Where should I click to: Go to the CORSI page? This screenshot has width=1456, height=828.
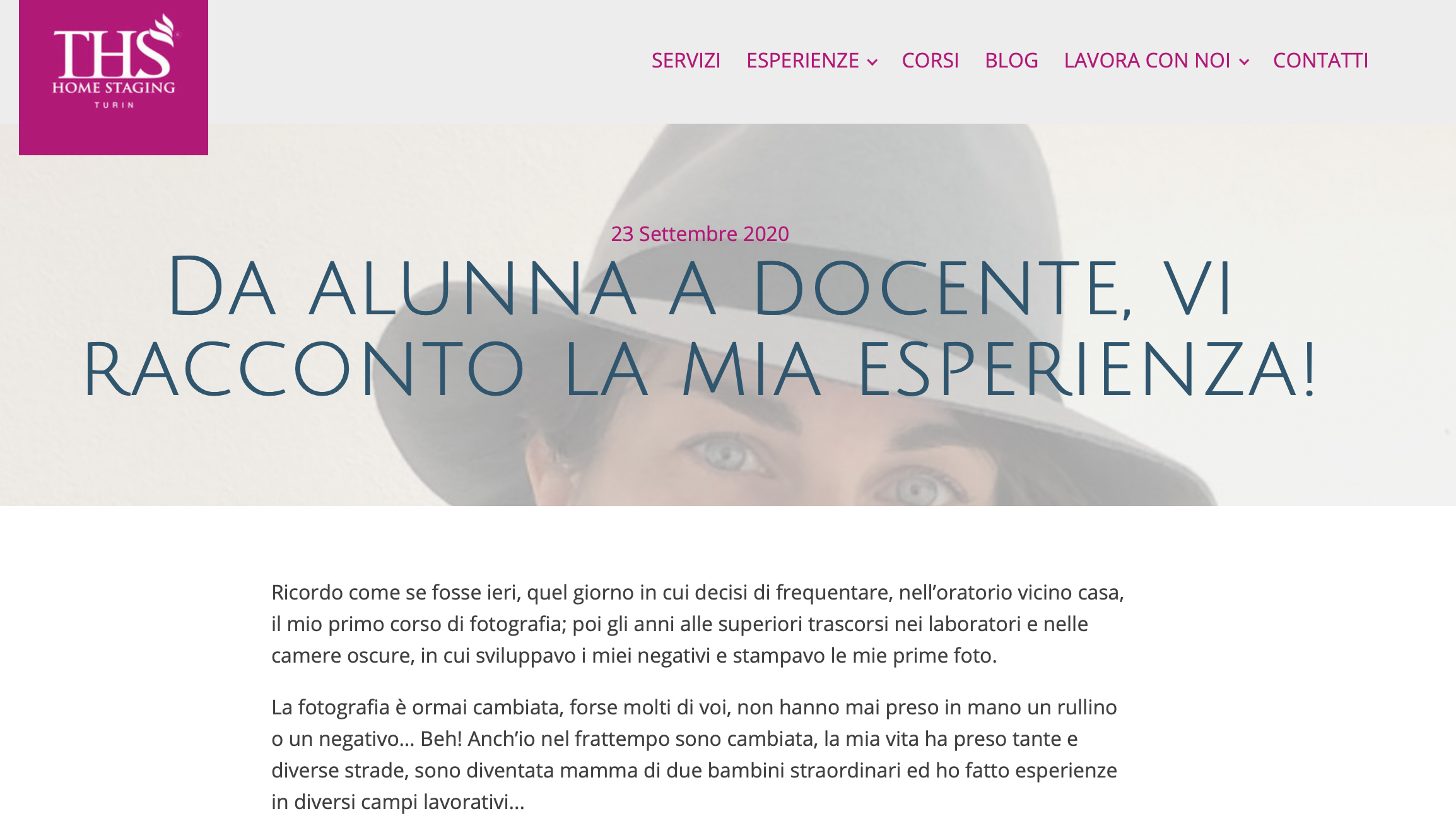click(930, 61)
